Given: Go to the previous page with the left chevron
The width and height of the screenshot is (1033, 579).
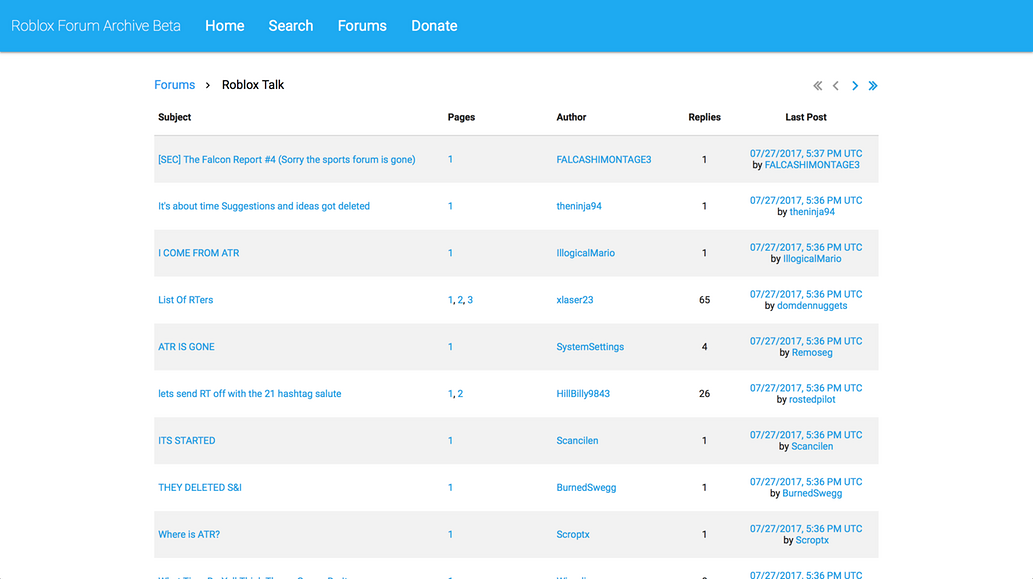Looking at the screenshot, I should pyautogui.click(x=836, y=86).
